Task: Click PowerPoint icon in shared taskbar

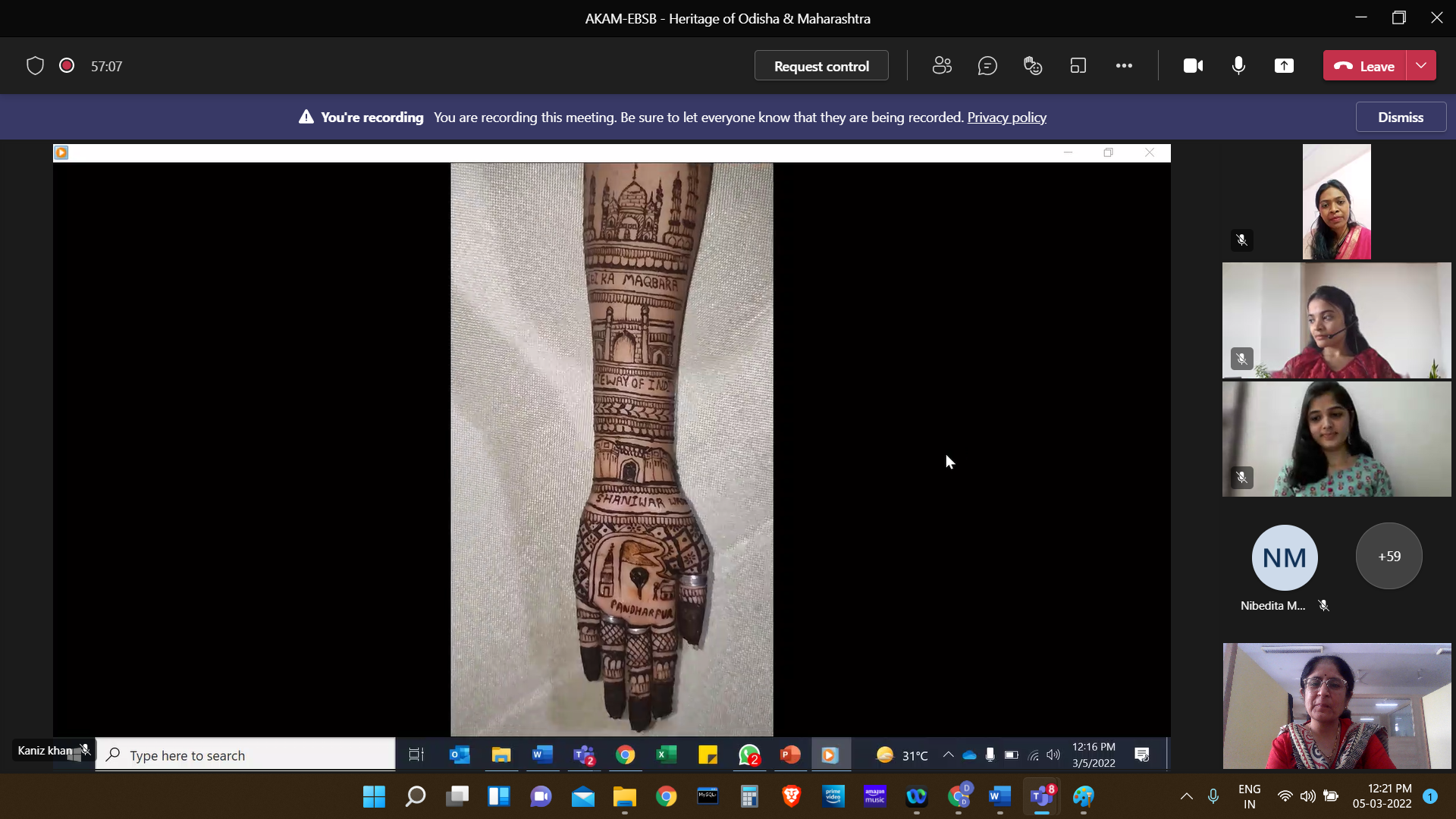Action: (x=790, y=755)
